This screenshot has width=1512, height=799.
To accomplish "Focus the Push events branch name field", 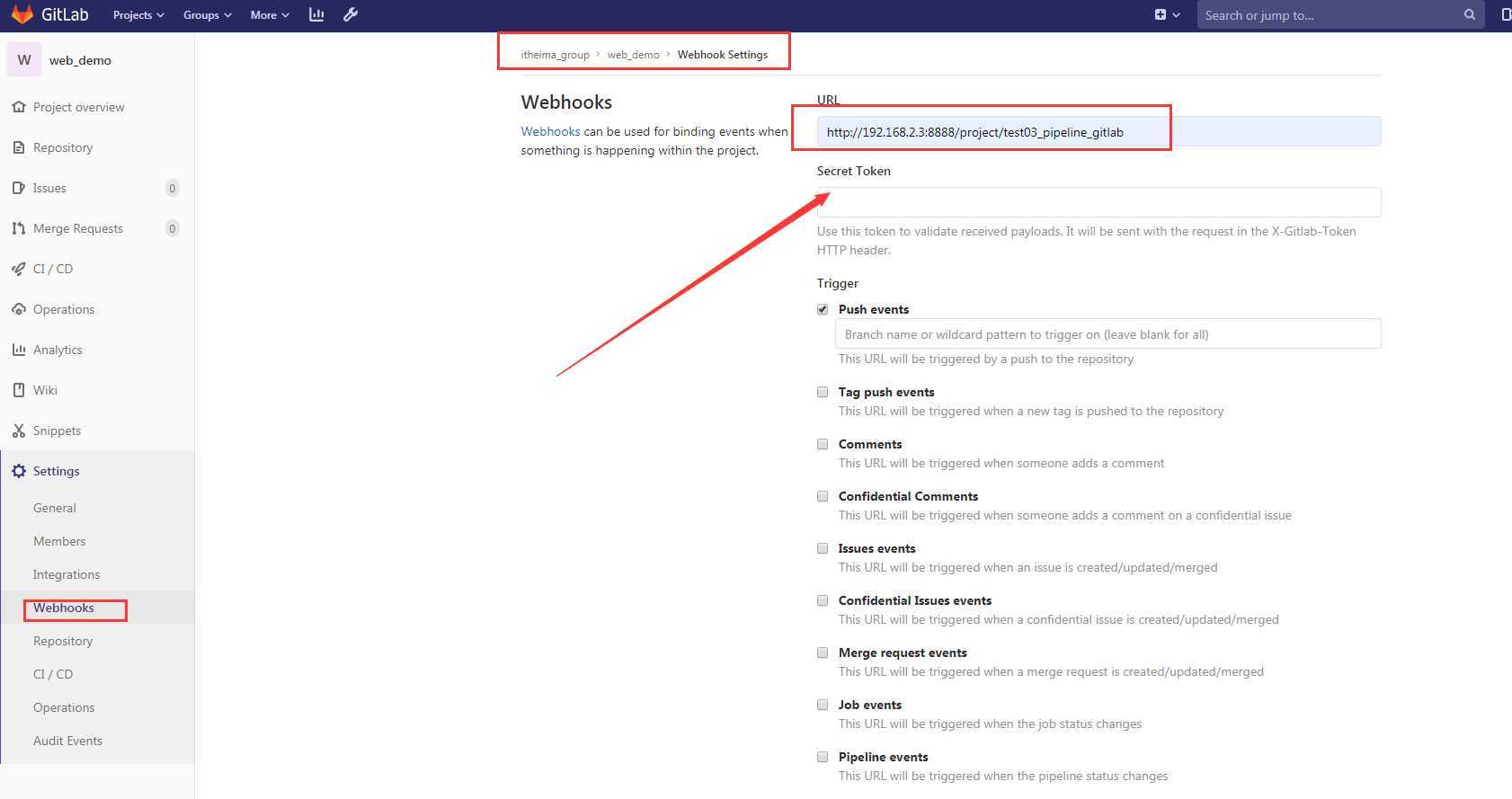I will [x=1107, y=334].
